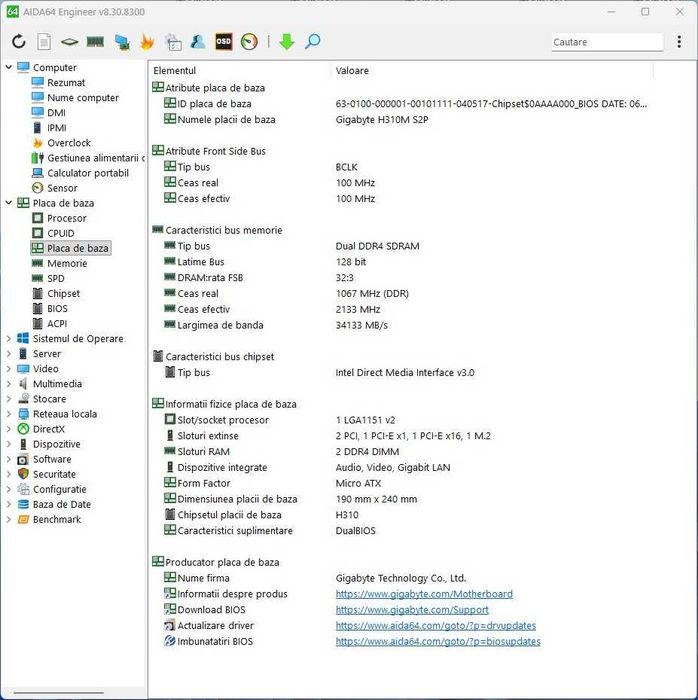Click the Gigabyte H310M S2P value
This screenshot has height=700, width=698.
tap(382, 120)
